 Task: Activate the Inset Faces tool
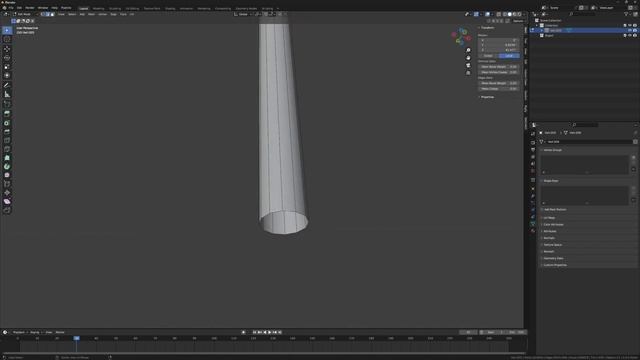tap(7, 123)
